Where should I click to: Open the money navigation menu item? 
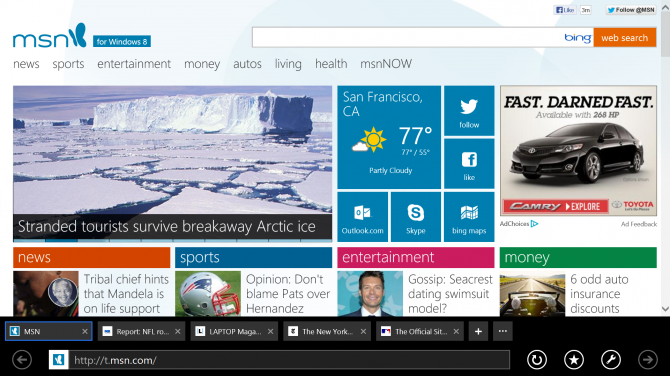click(202, 64)
